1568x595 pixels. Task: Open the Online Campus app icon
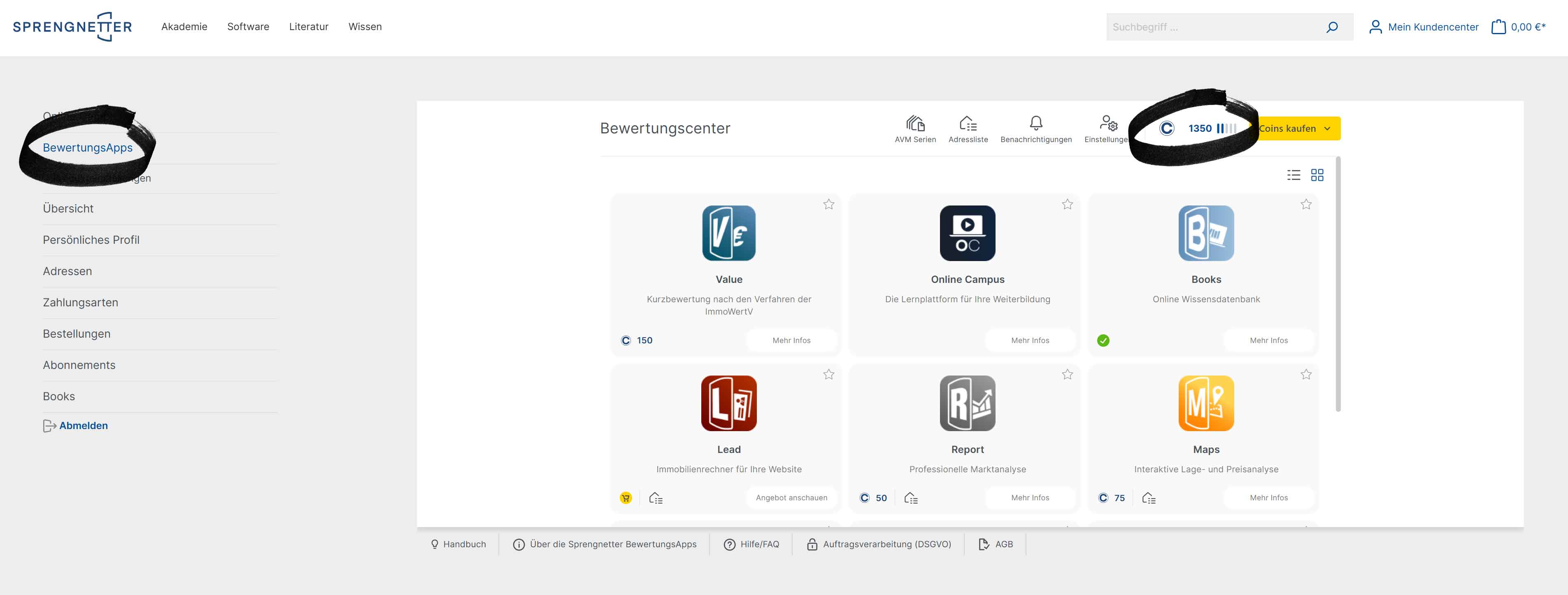point(967,233)
